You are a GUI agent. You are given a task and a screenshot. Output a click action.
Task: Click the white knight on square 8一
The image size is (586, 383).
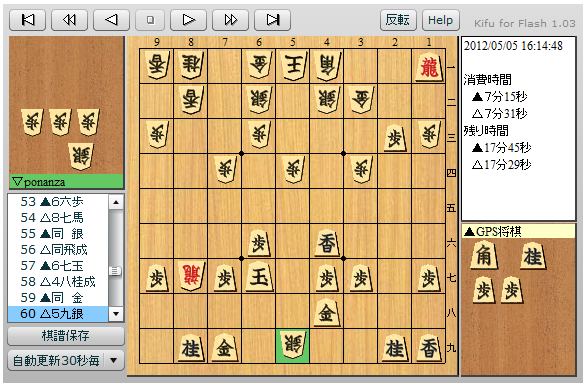point(191,65)
